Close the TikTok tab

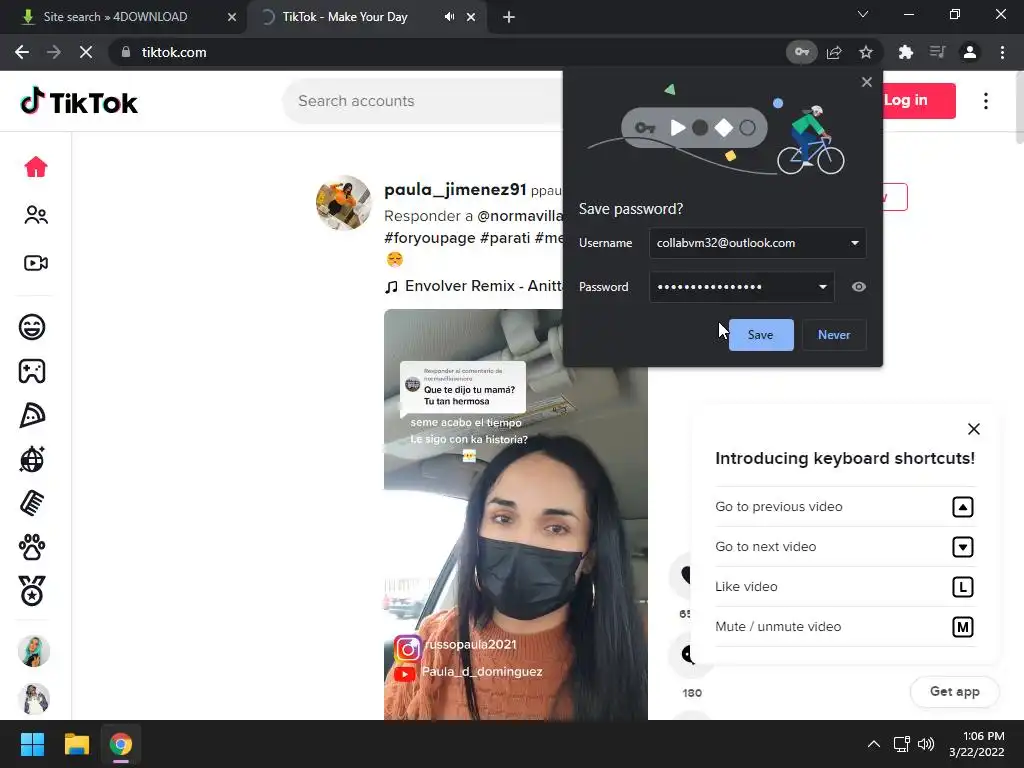click(471, 17)
